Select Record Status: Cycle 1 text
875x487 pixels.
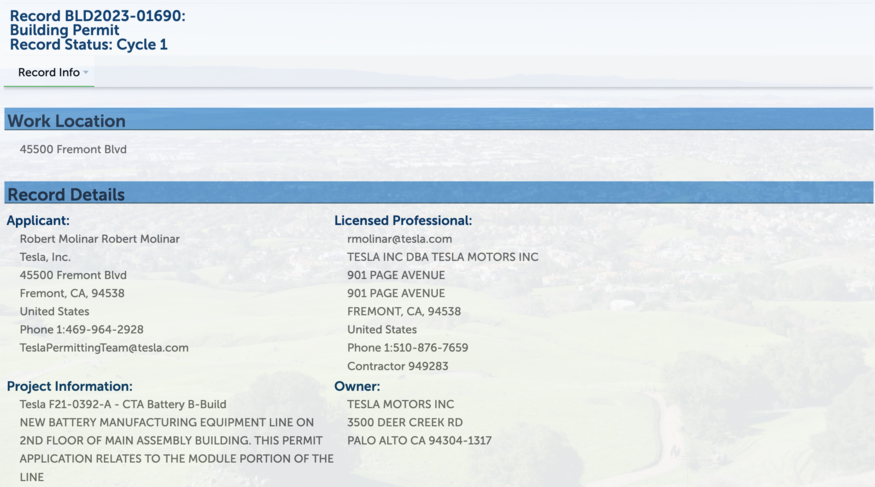(89, 45)
